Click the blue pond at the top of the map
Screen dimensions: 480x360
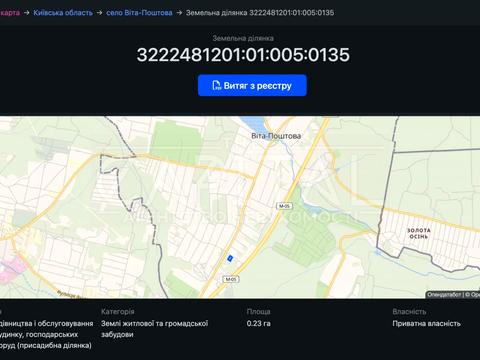254,124
